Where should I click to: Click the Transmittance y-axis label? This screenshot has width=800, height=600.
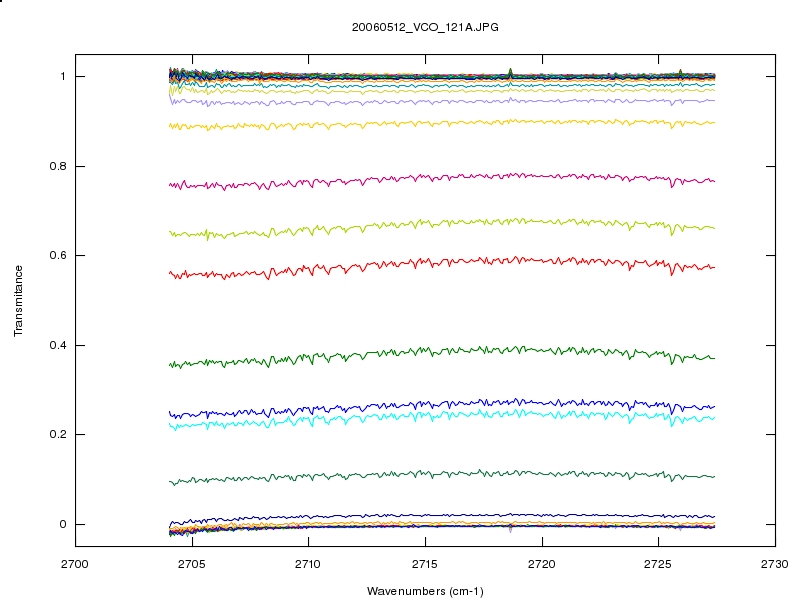pyautogui.click(x=18, y=301)
